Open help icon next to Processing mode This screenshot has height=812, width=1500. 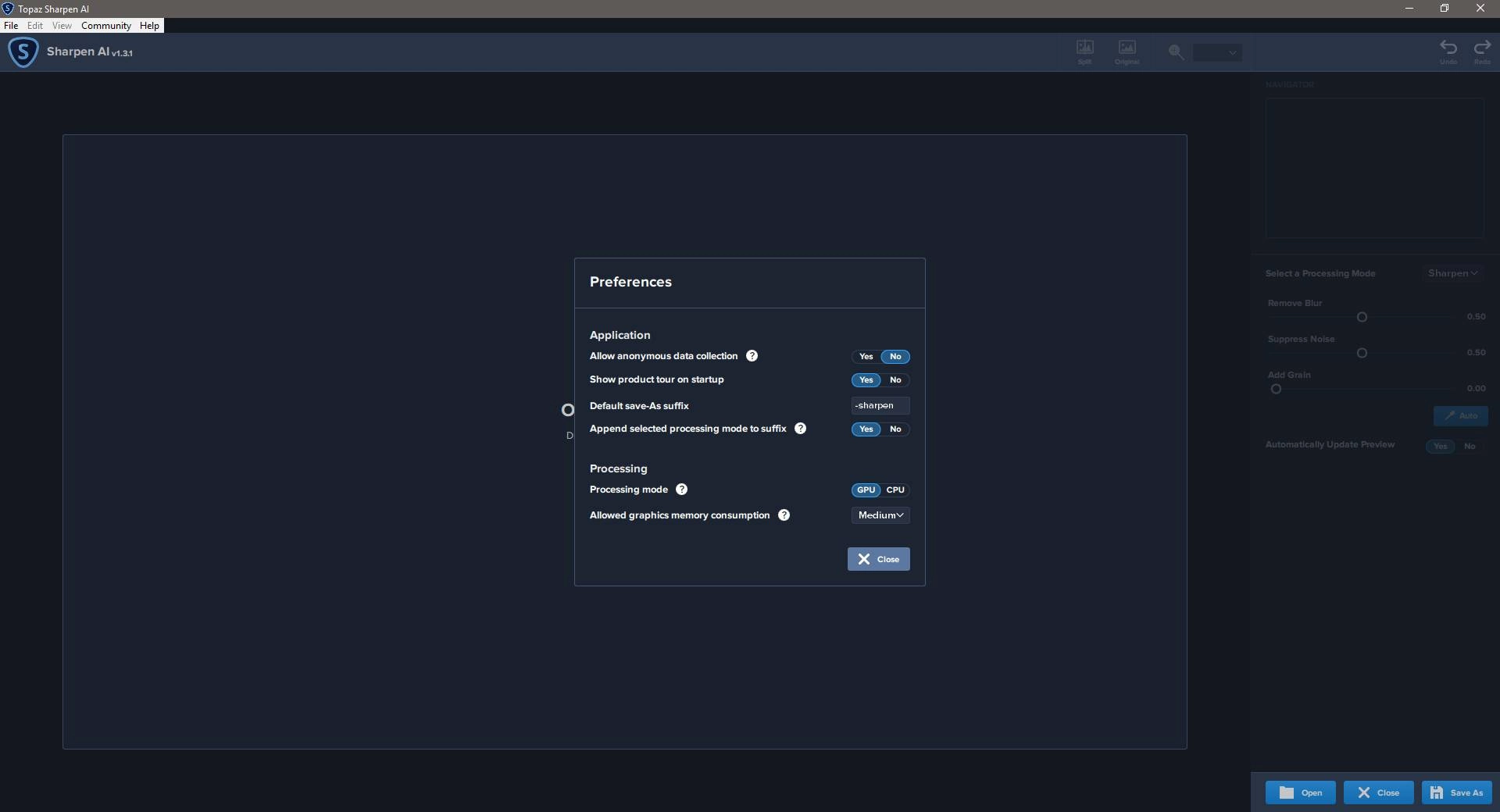tap(681, 490)
